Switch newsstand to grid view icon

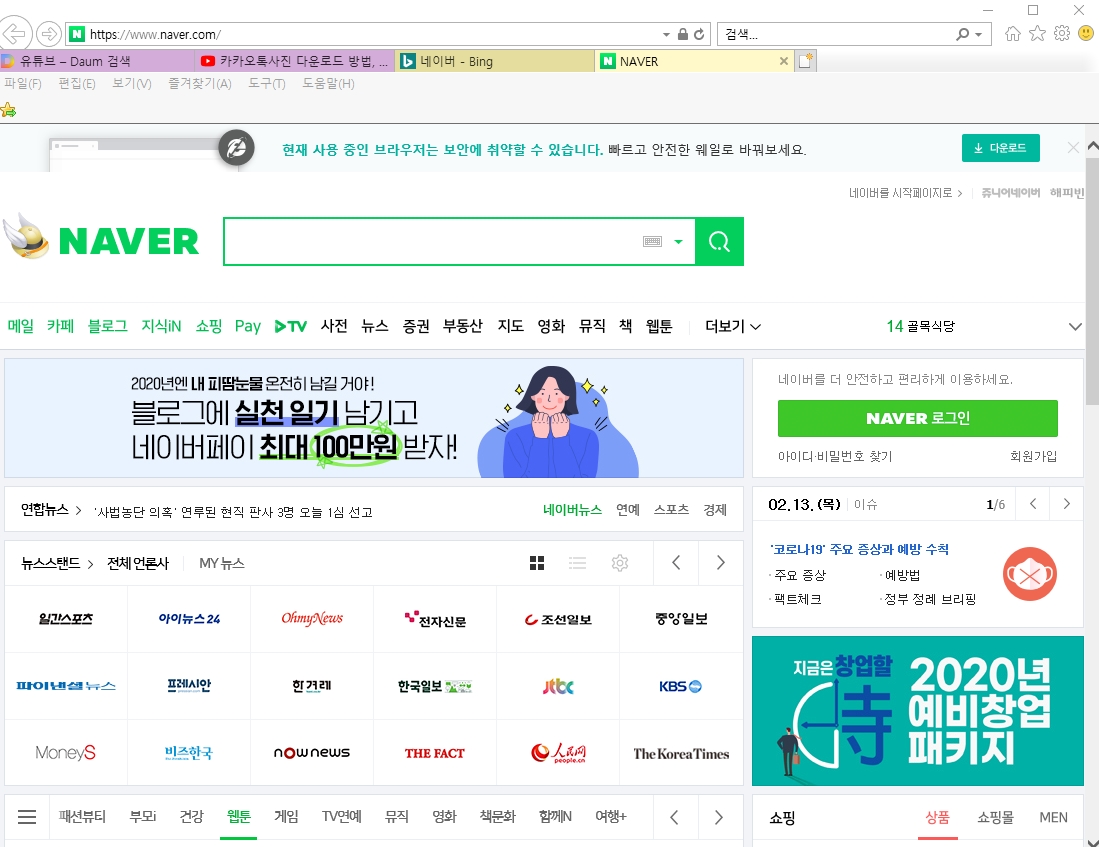[537, 563]
